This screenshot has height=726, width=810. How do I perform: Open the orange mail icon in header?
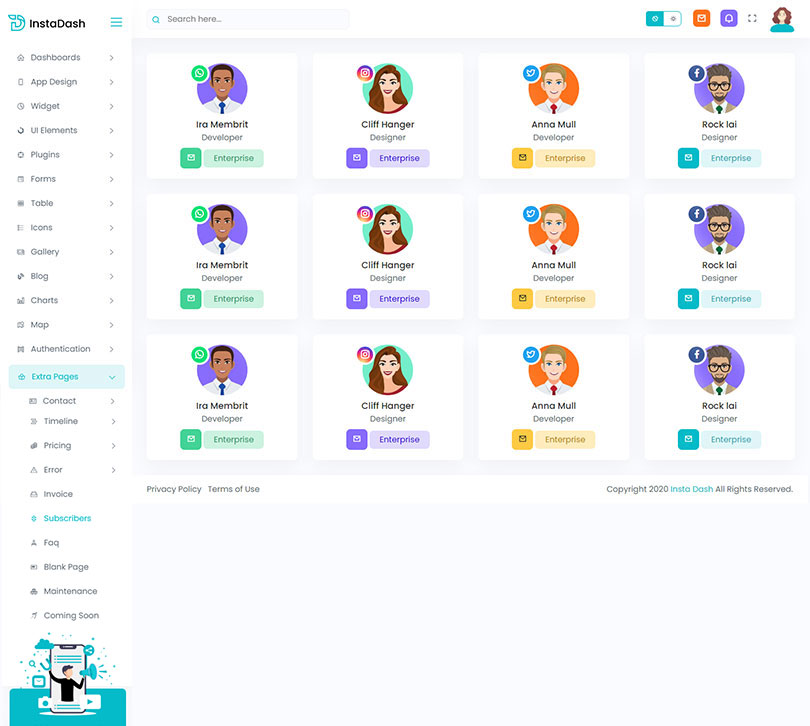(x=701, y=18)
